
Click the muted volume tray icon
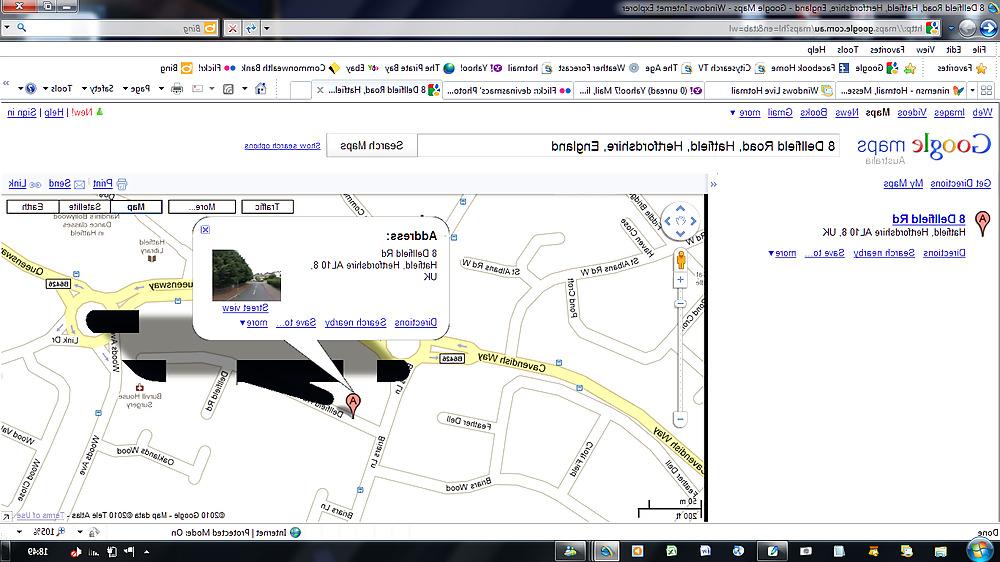pos(76,551)
